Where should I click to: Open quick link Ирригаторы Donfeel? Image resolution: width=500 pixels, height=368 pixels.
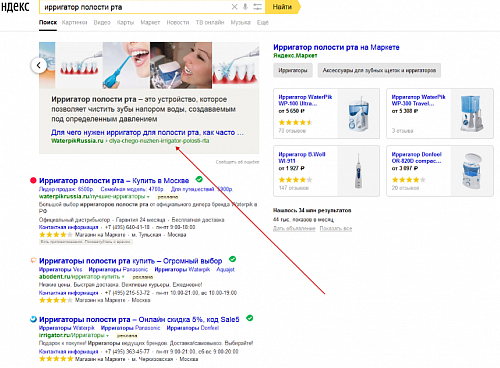[193, 328]
